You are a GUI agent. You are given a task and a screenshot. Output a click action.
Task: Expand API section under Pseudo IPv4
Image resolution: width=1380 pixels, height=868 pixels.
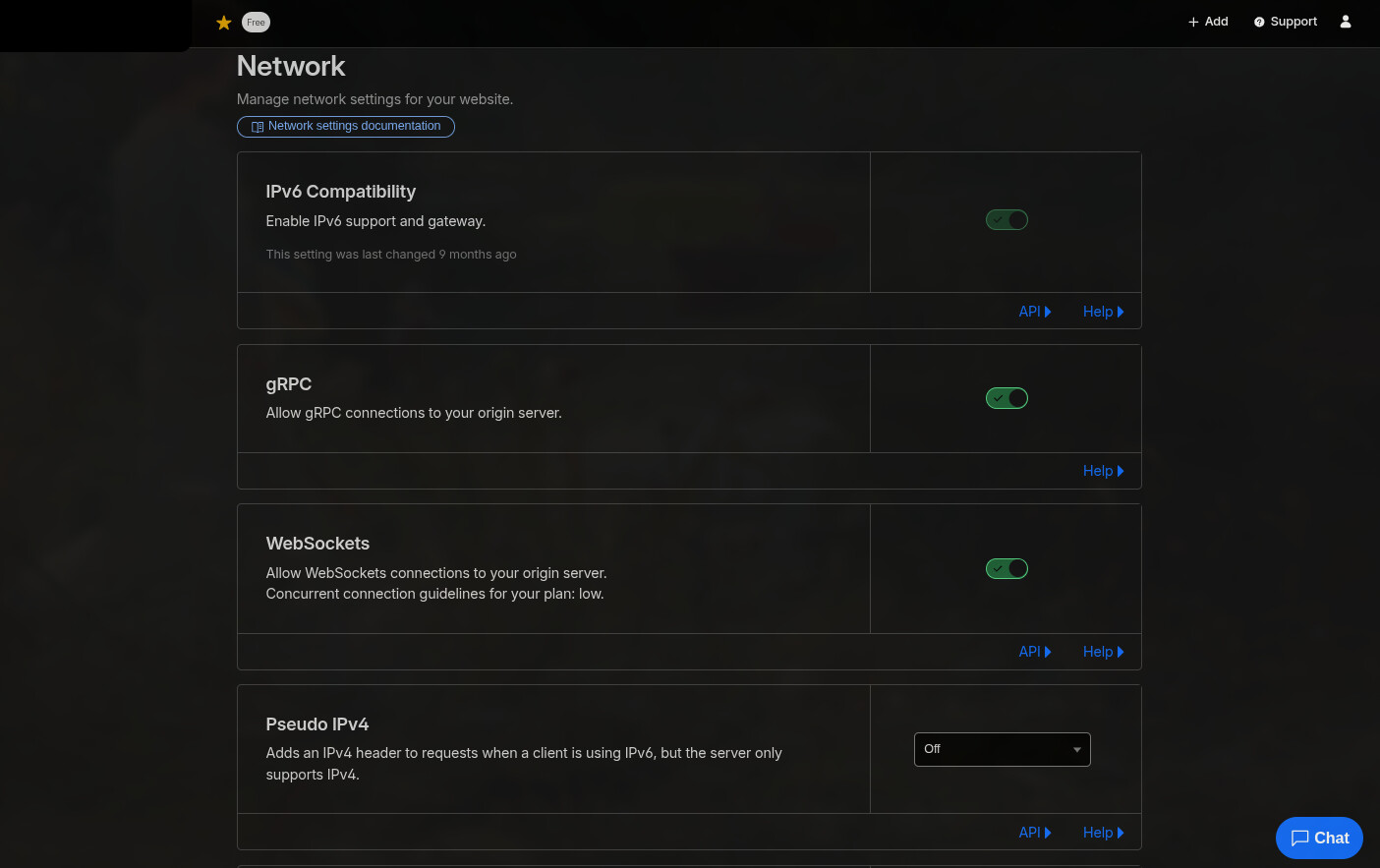click(1034, 833)
